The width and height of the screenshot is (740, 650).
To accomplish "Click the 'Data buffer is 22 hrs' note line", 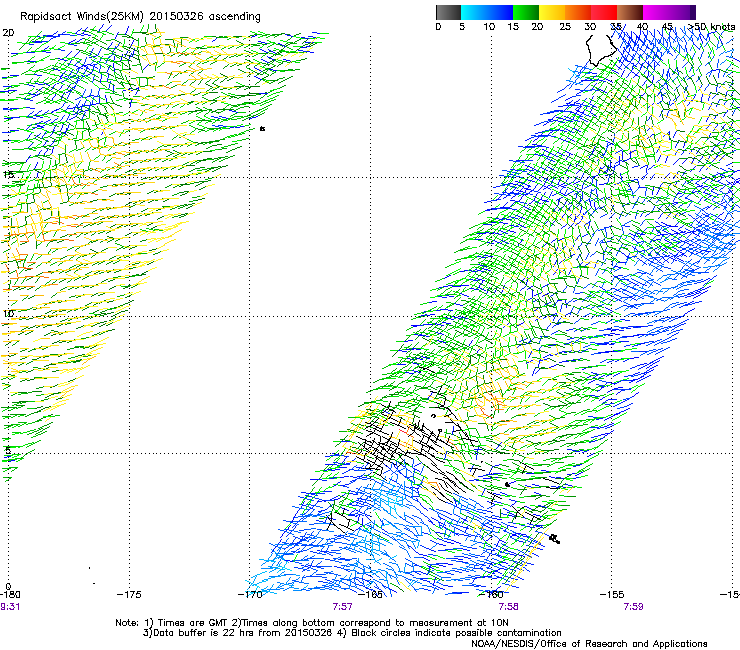I will (352, 633).
